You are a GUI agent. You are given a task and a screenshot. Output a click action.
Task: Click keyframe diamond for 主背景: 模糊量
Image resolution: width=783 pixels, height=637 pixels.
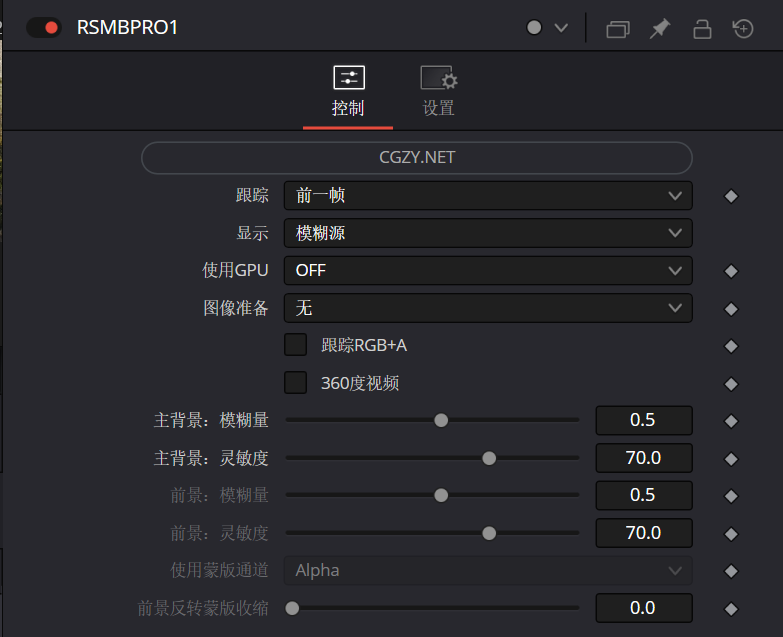click(x=731, y=421)
